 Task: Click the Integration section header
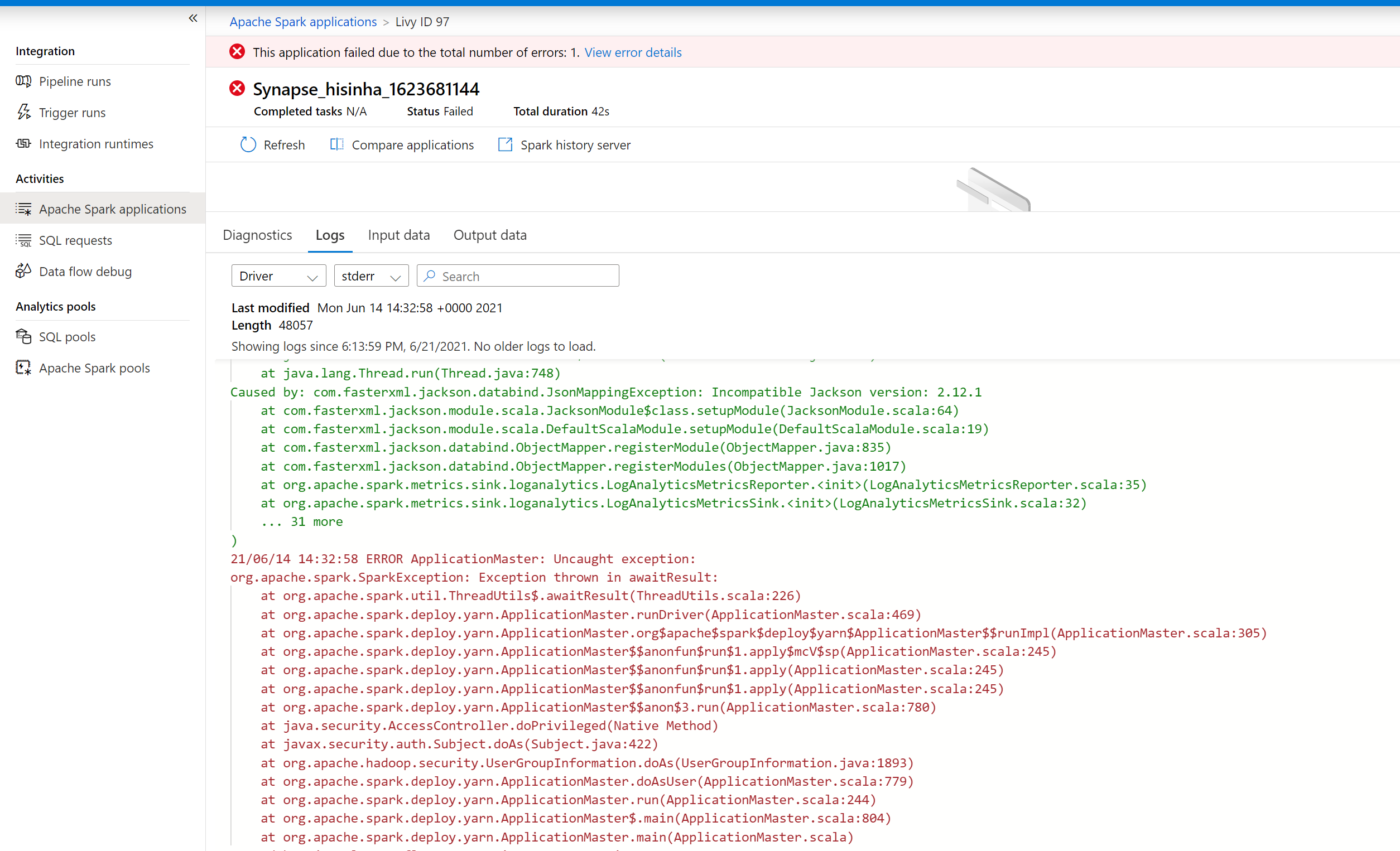45,51
